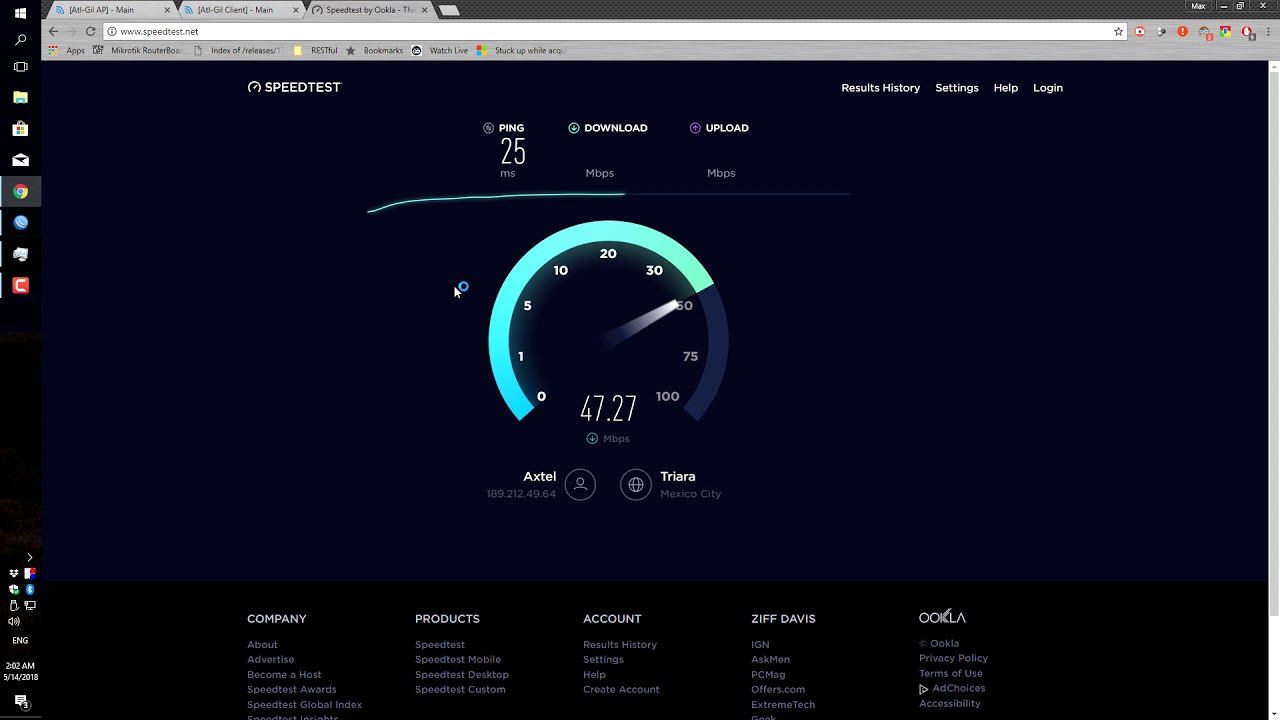
Task: Click Login in top navigation
Action: click(1048, 88)
